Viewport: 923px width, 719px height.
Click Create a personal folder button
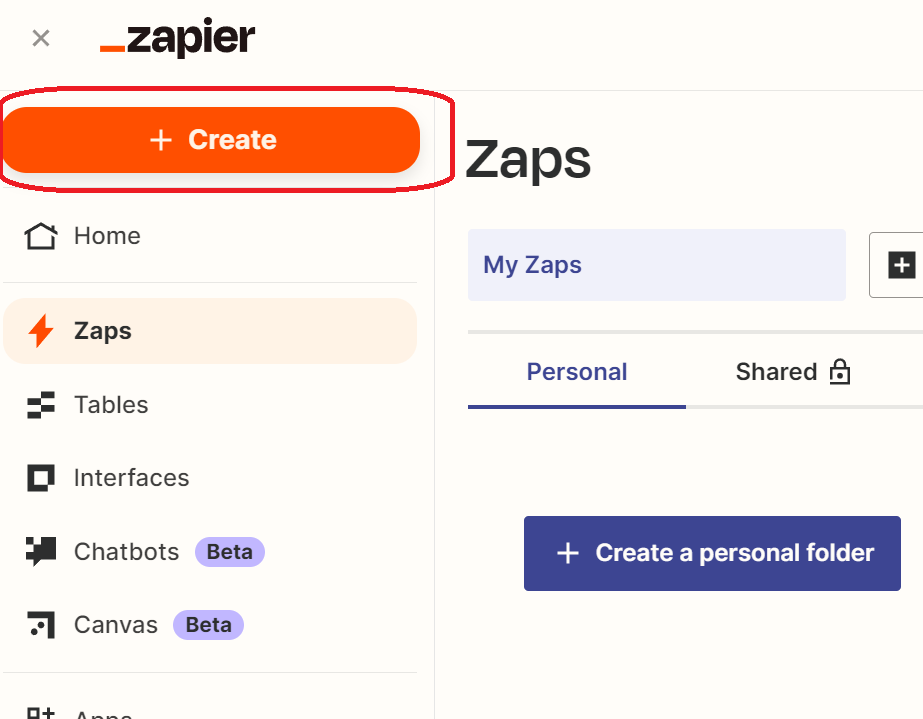tap(712, 553)
